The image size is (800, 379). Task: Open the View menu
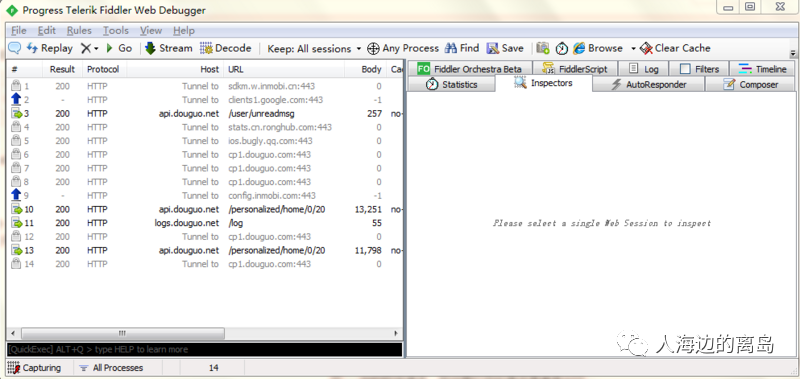[151, 31]
